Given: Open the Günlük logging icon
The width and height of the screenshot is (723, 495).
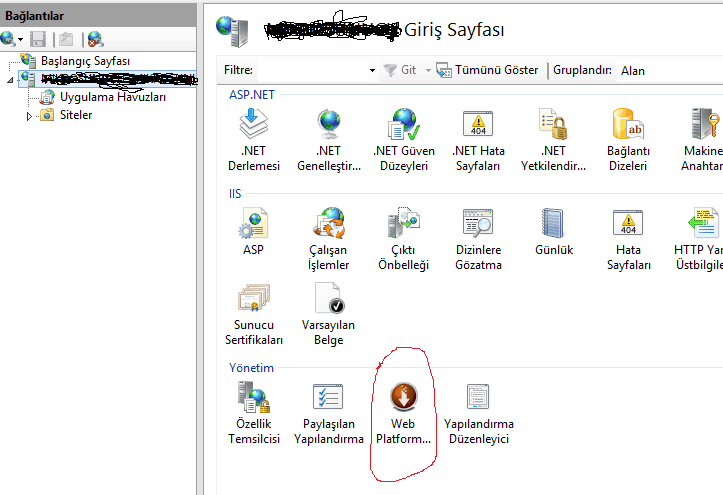Looking at the screenshot, I should 553,225.
